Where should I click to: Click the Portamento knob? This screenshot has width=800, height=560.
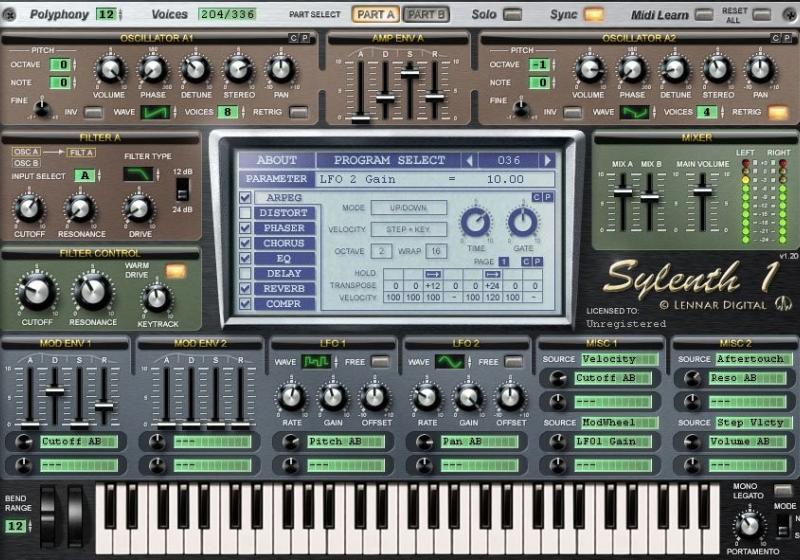click(x=745, y=524)
